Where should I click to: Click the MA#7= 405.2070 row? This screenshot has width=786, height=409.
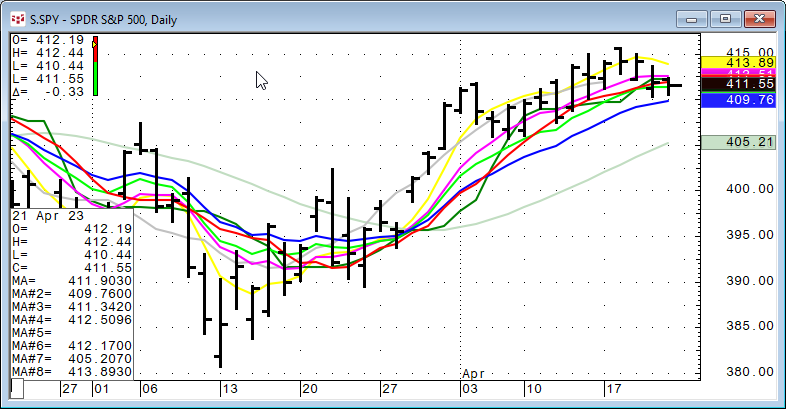(x=72, y=359)
